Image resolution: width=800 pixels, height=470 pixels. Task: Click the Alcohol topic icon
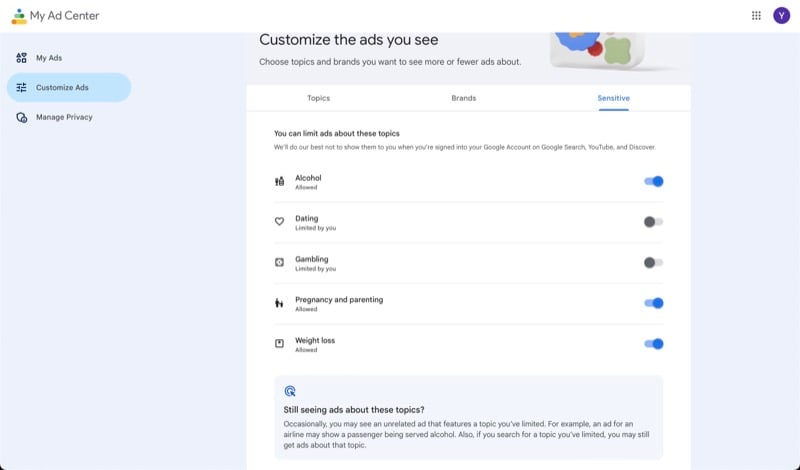pos(280,182)
